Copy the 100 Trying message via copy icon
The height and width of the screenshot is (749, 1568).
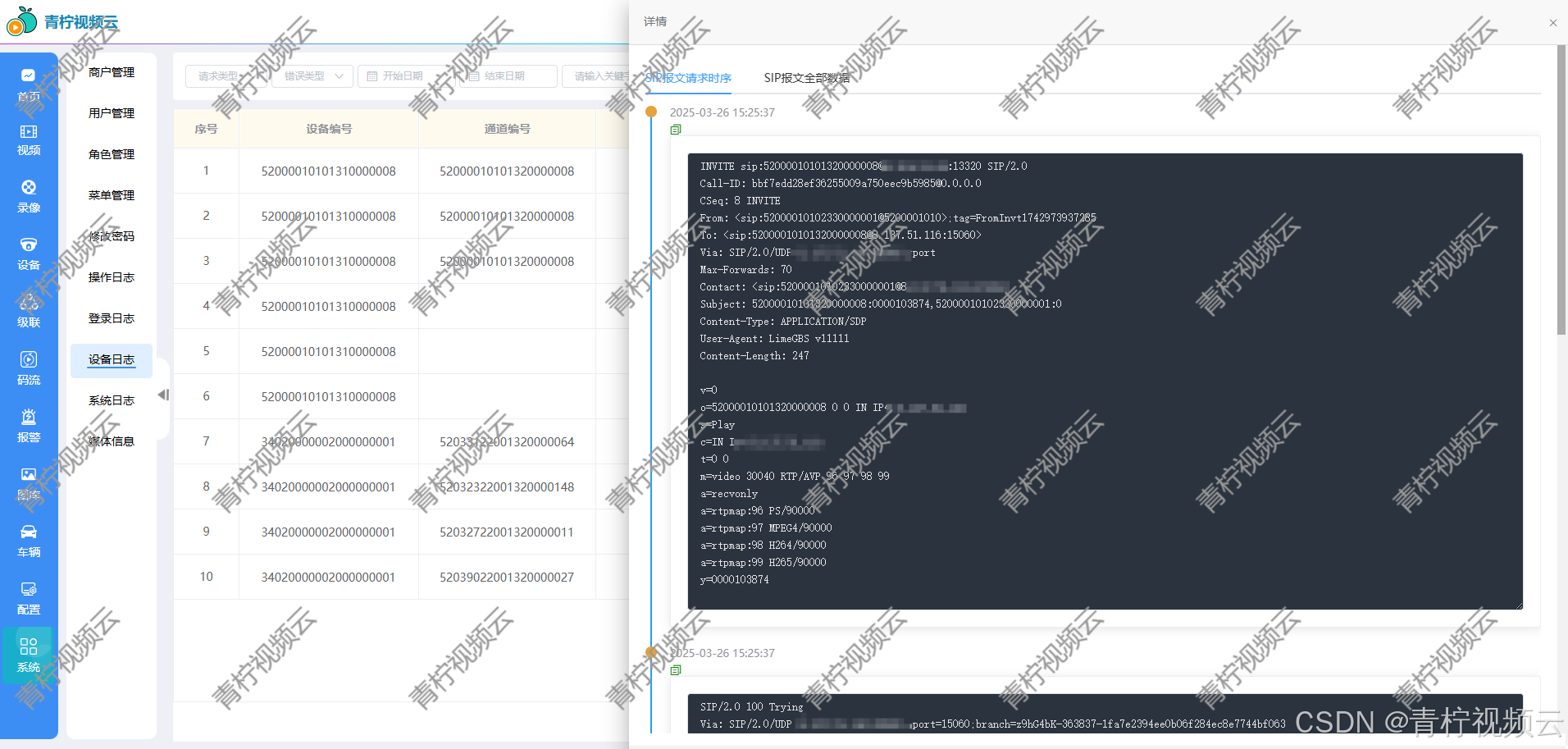(x=676, y=670)
